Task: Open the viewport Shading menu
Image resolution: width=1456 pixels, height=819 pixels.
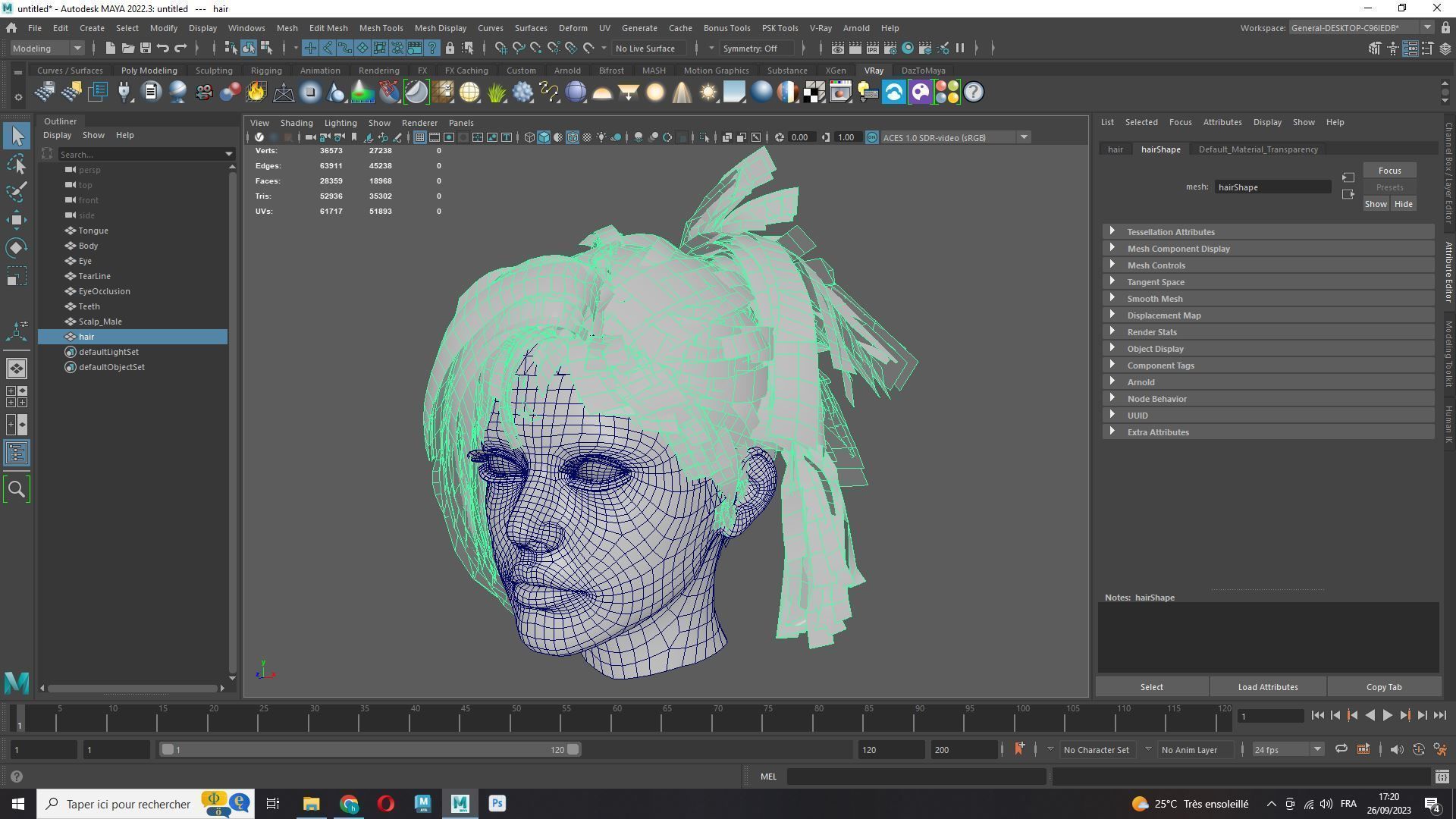Action: pos(297,123)
